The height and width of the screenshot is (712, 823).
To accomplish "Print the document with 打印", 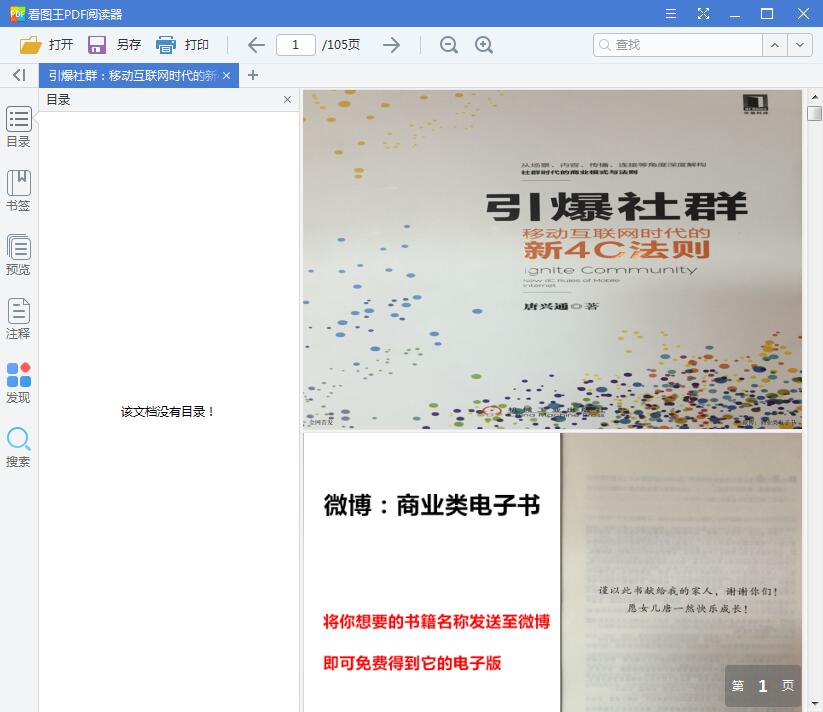I will tap(183, 45).
